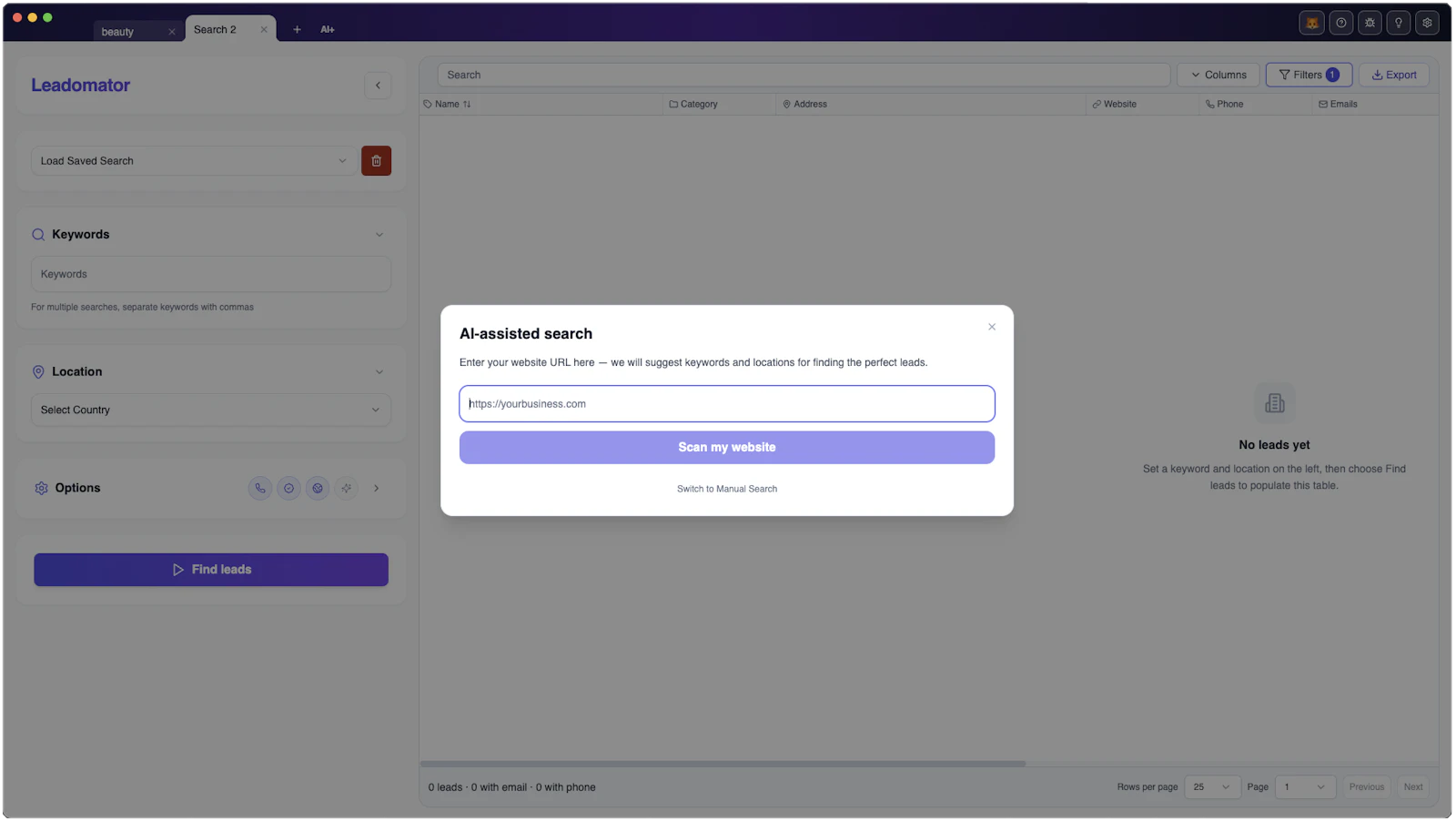Open help via question mark icon
This screenshot has height=821, width=1456.
tap(1340, 23)
